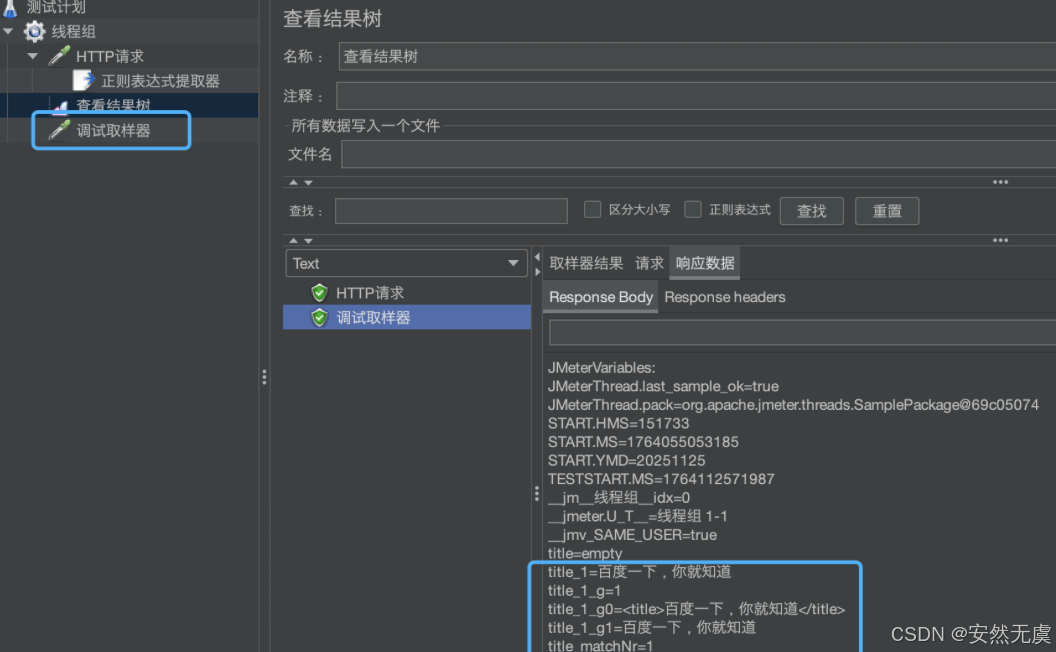Click the search box under Response Body

coord(802,333)
